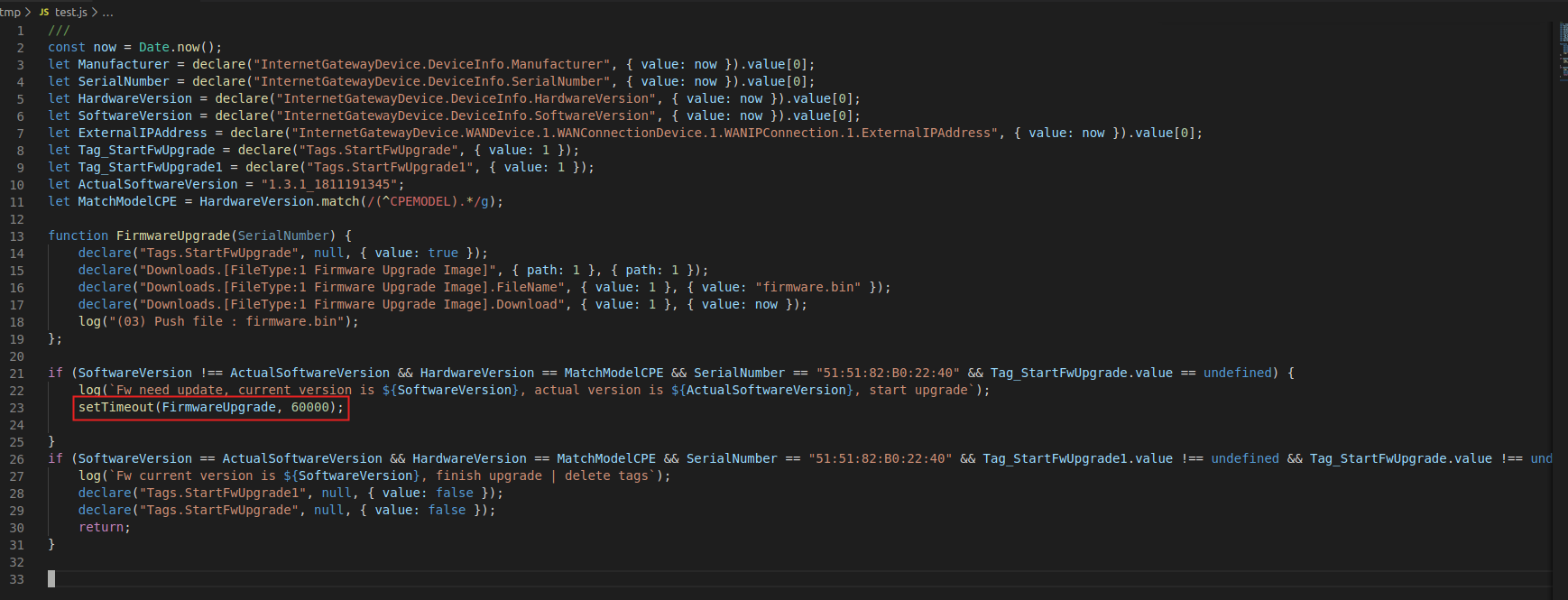Image resolution: width=1568 pixels, height=600 pixels.
Task: Click the return keyword on line 30
Action: pyautogui.click(x=104, y=528)
